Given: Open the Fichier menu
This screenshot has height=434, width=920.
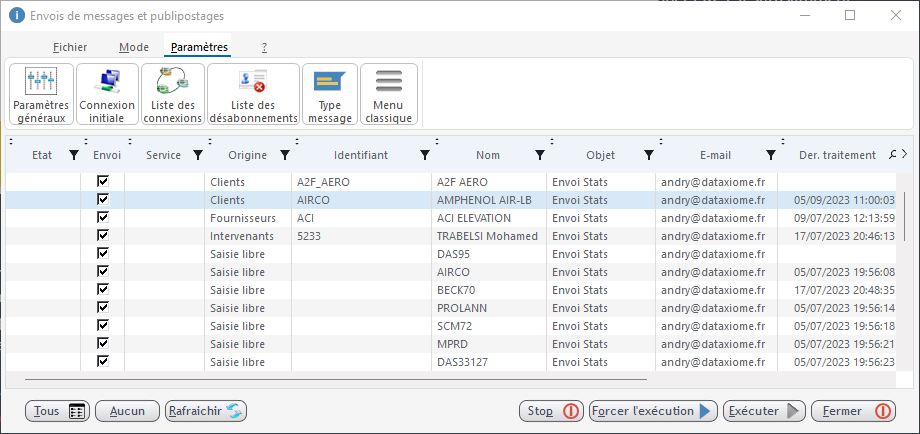Looking at the screenshot, I should pyautogui.click(x=70, y=47).
